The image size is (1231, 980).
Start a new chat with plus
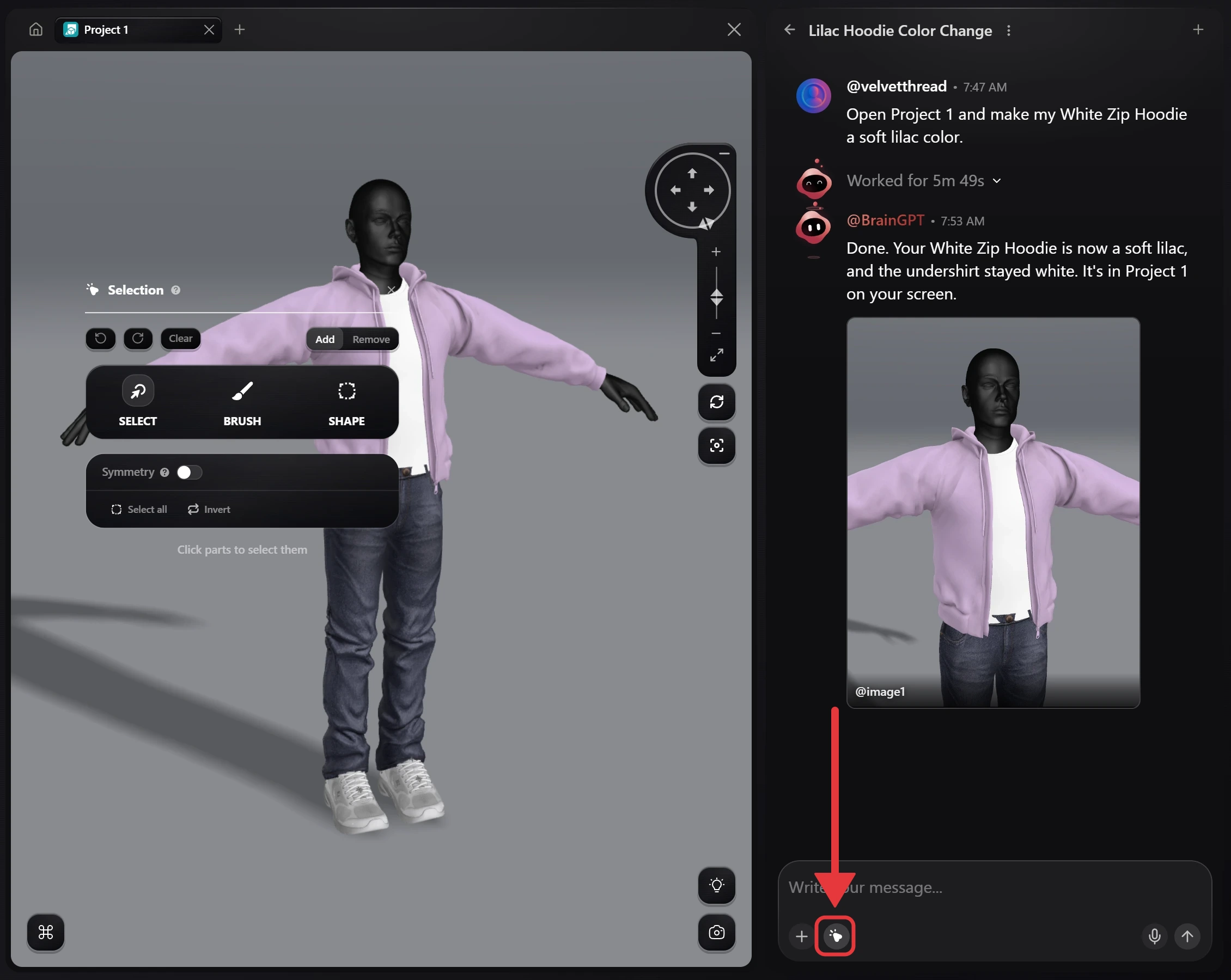click(1198, 30)
